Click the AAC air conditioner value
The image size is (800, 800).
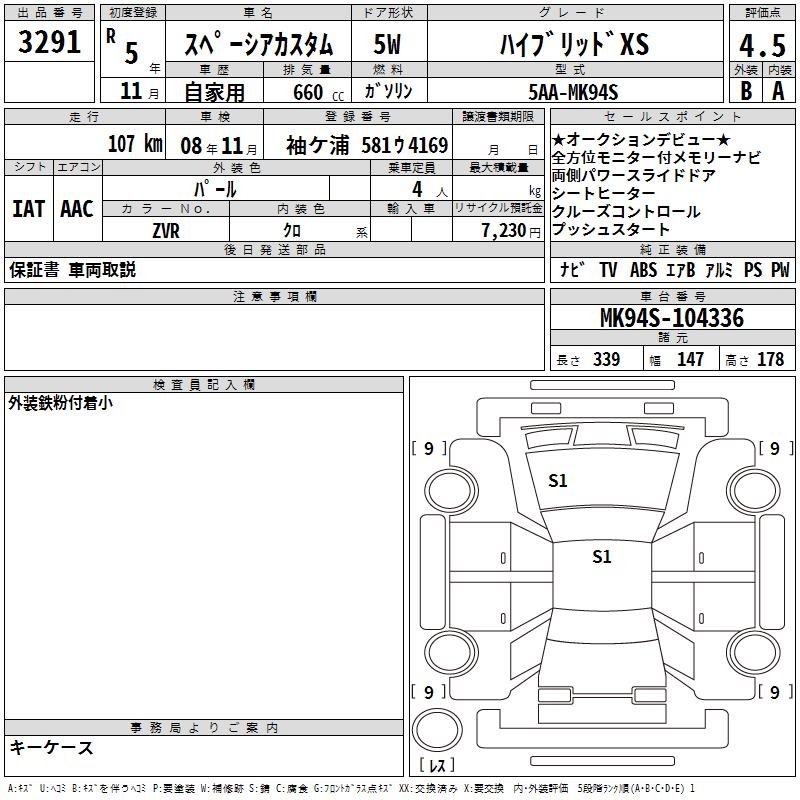click(x=77, y=209)
